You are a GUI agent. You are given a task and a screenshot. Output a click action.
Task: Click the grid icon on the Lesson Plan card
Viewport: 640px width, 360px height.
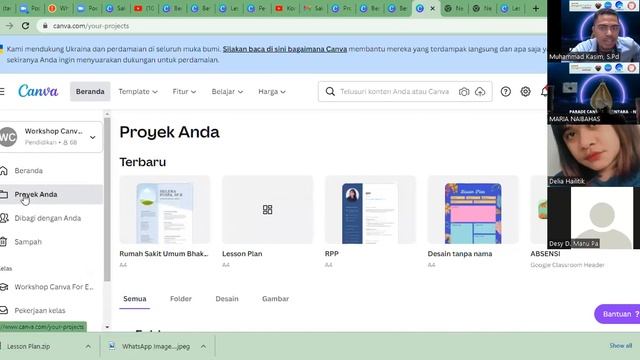click(x=267, y=210)
